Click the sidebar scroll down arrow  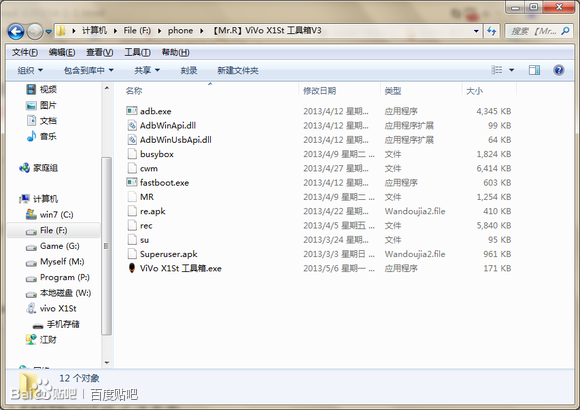(x=107, y=363)
